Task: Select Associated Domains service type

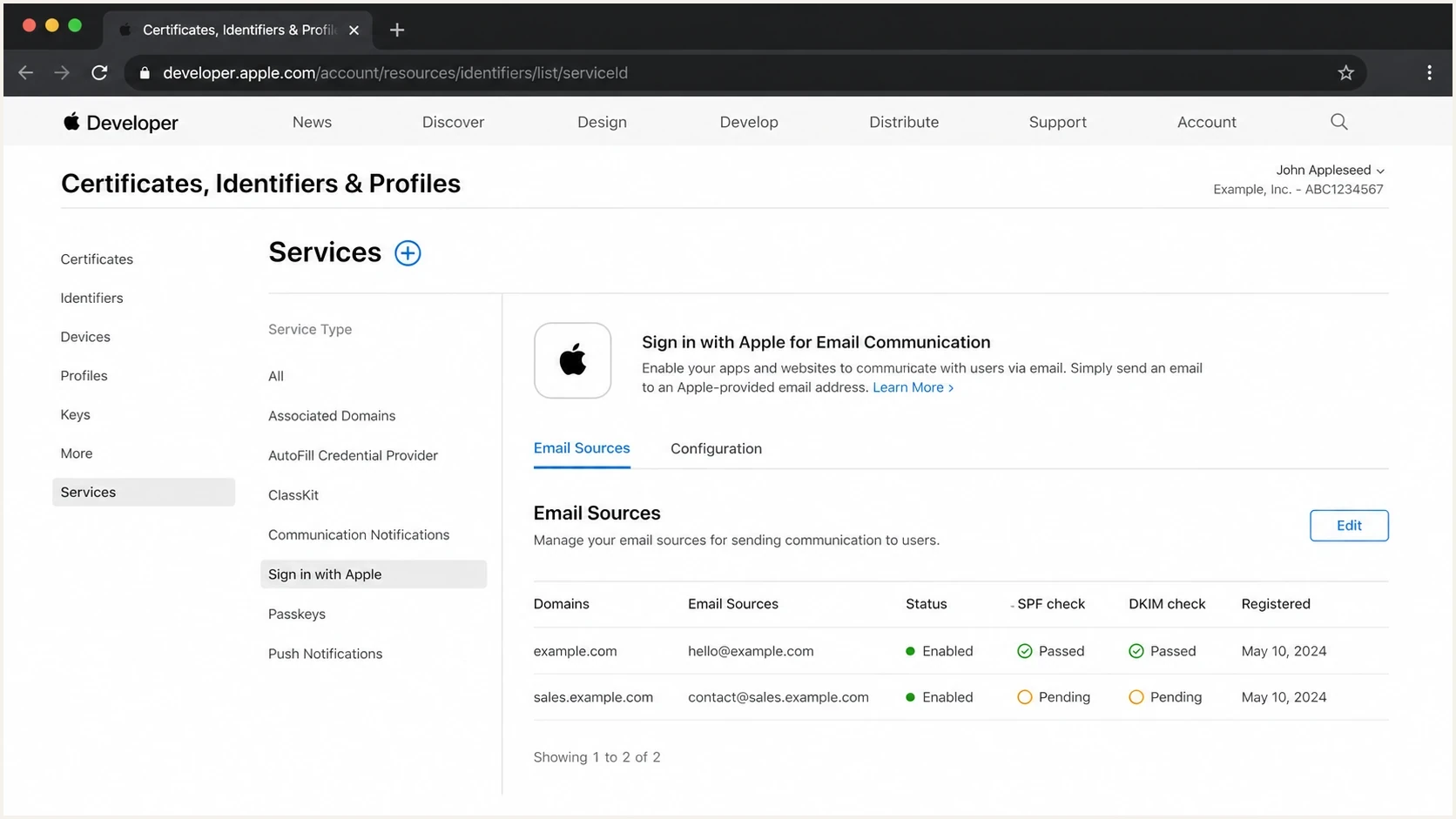Action: [x=332, y=416]
